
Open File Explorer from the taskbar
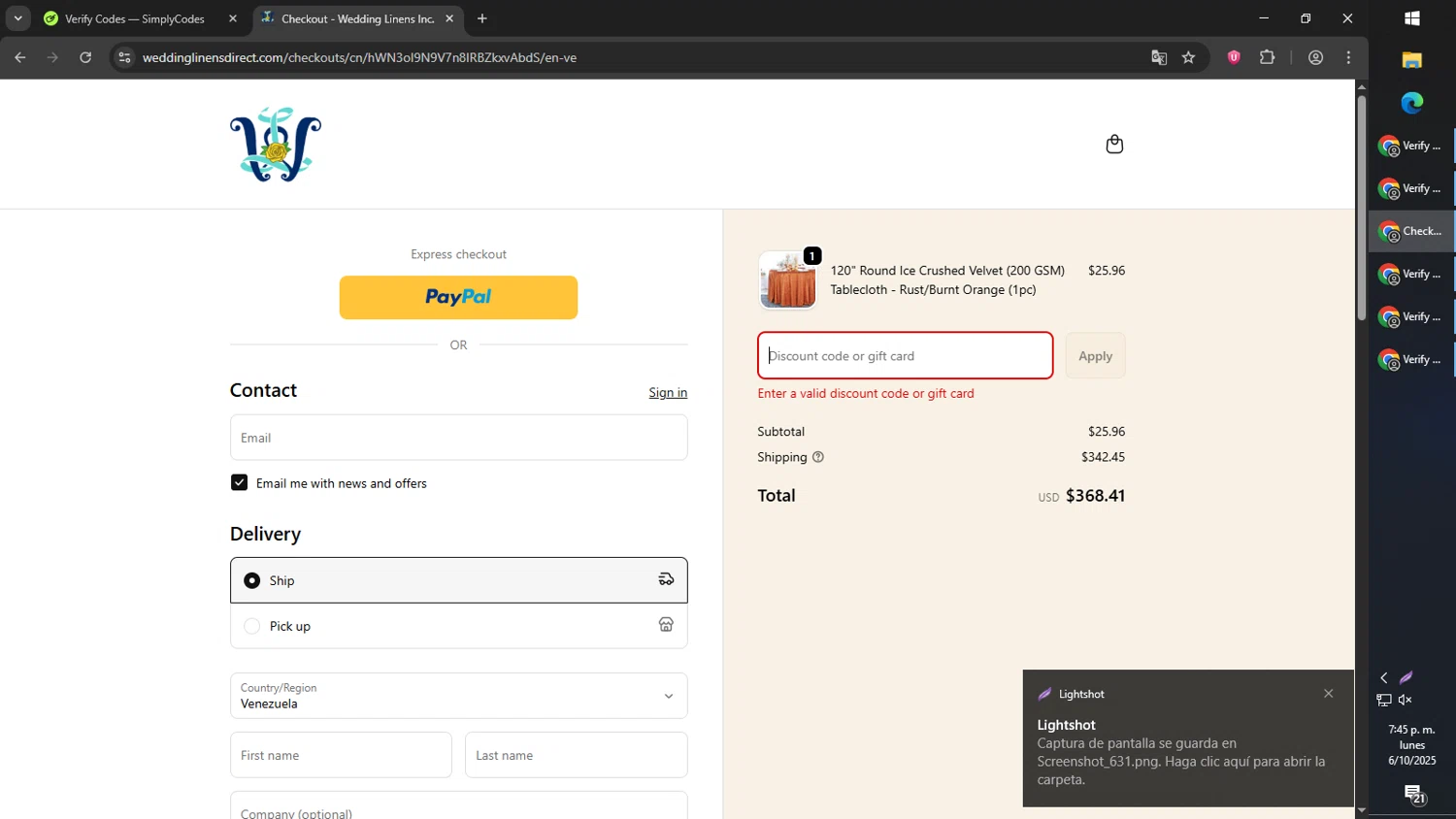point(1412,60)
